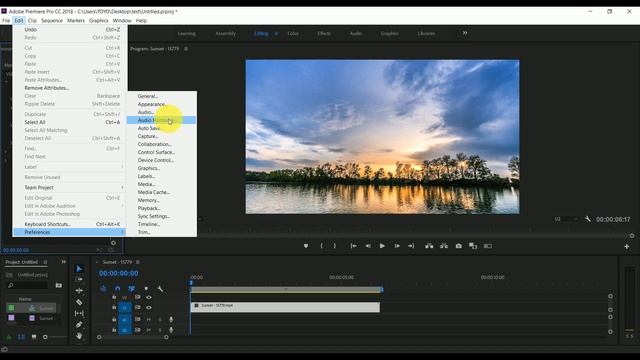Open the Editing workspace menu icon

click(x=276, y=33)
